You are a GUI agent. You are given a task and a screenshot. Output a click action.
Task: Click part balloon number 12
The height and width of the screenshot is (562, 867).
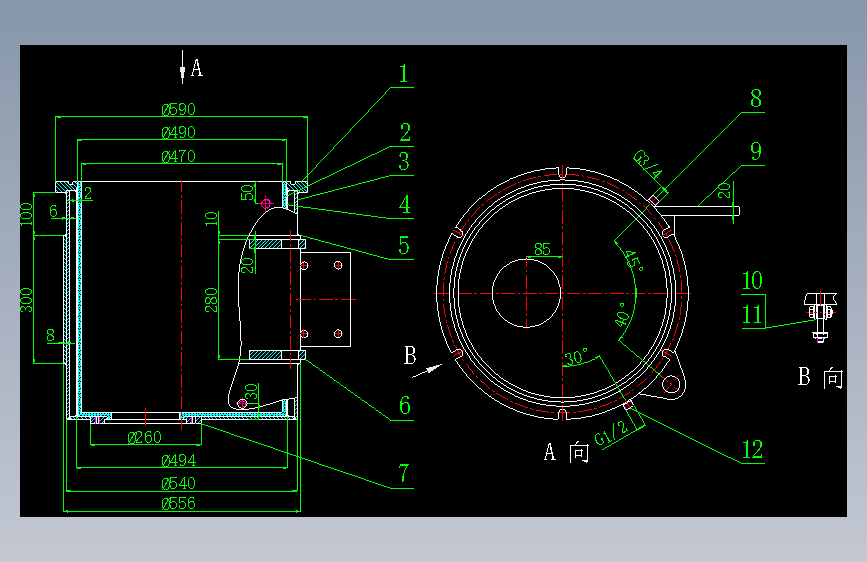click(x=753, y=450)
